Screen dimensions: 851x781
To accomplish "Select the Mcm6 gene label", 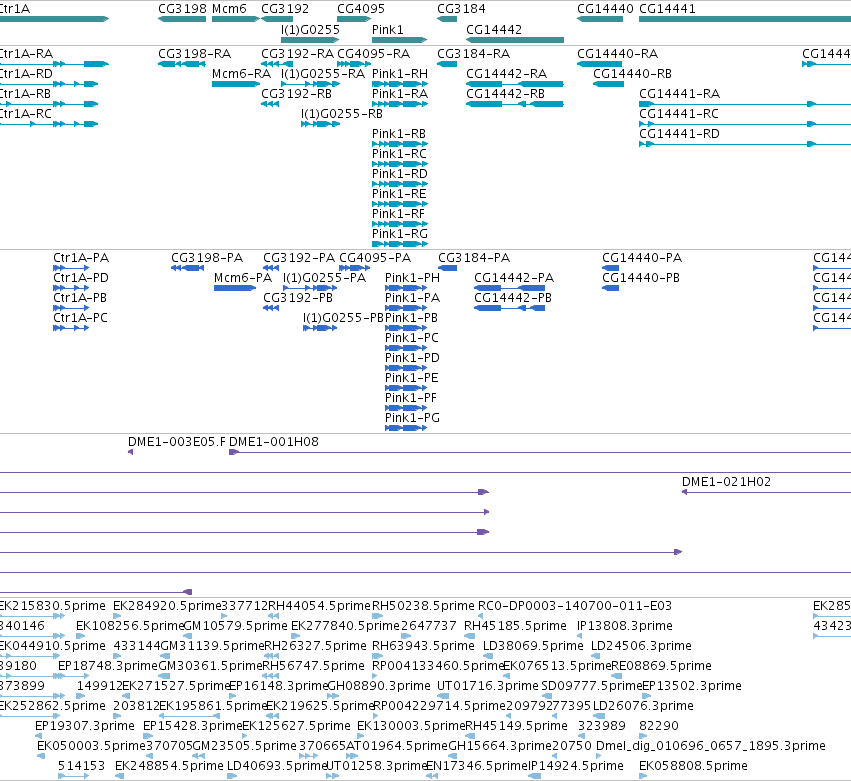I will pos(229,9).
